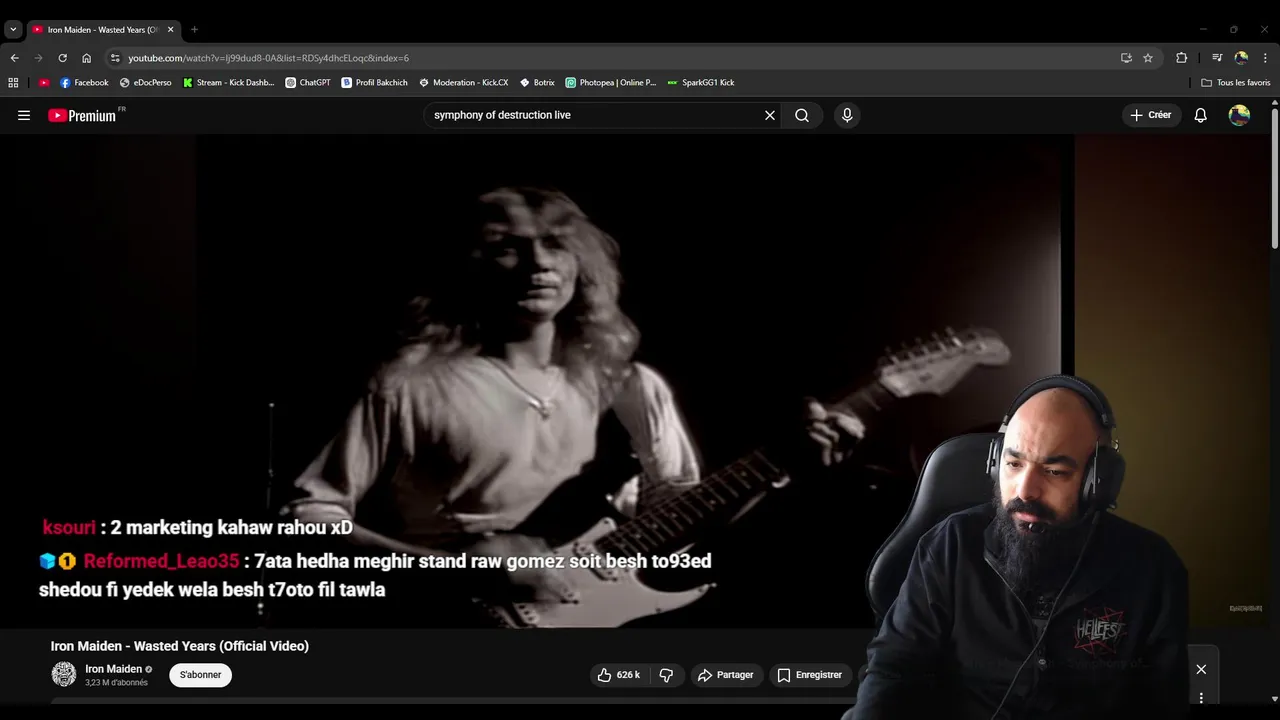Share the video via Partager
This screenshot has width=1280, height=720.
pos(726,675)
